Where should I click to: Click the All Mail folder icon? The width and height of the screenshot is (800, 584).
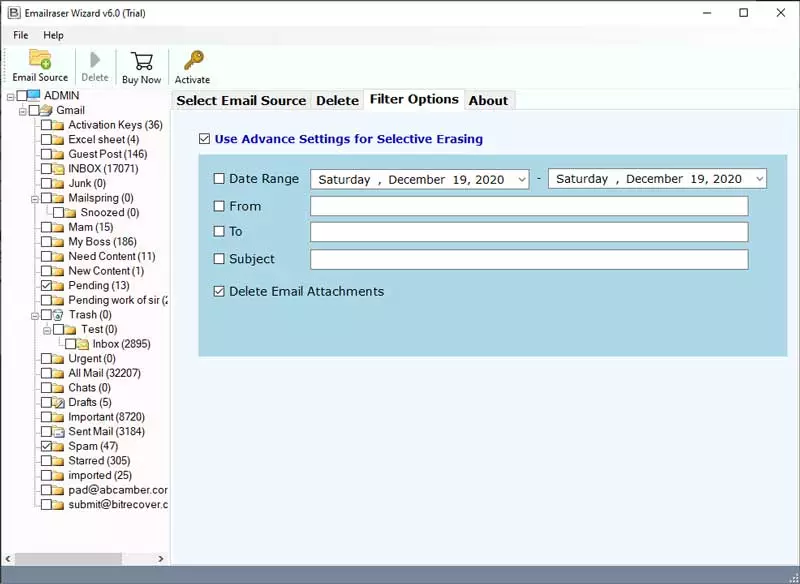[58, 373]
